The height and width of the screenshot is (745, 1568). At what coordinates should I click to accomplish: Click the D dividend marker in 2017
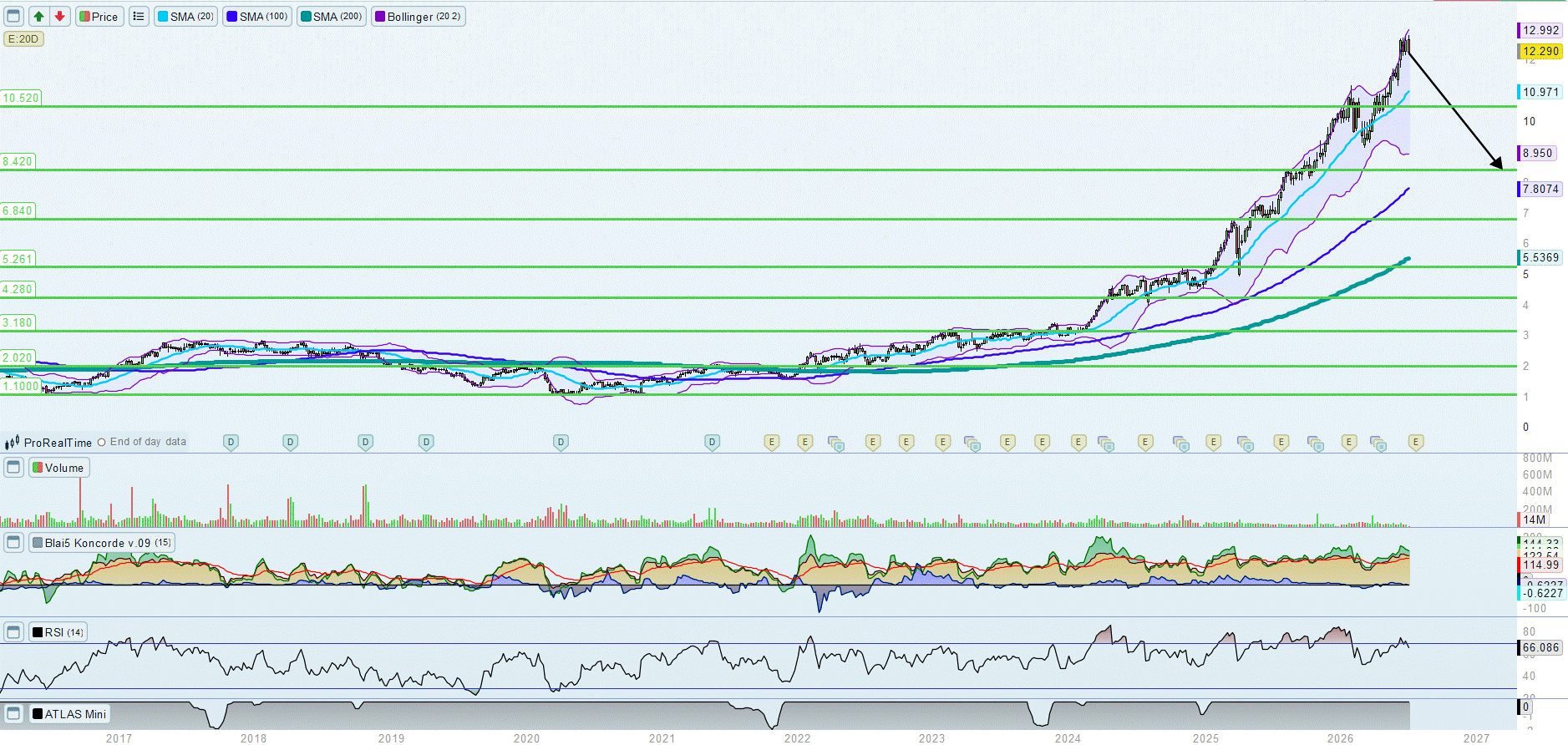pos(231,442)
